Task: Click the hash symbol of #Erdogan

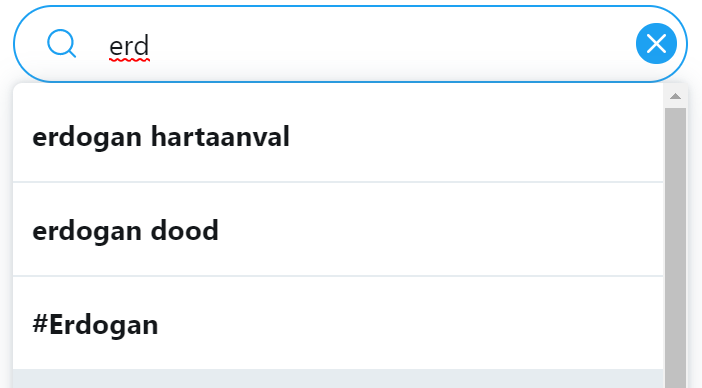Action: click(x=40, y=324)
